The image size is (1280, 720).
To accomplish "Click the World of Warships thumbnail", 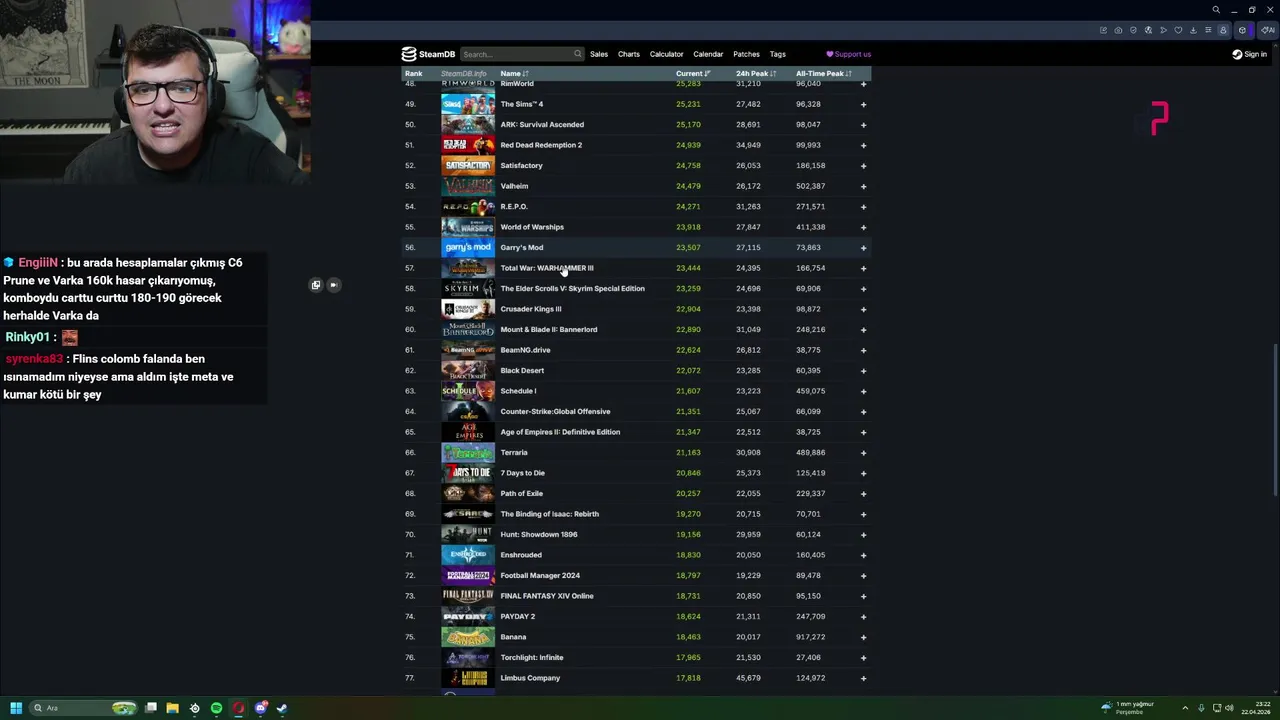I will (x=468, y=227).
